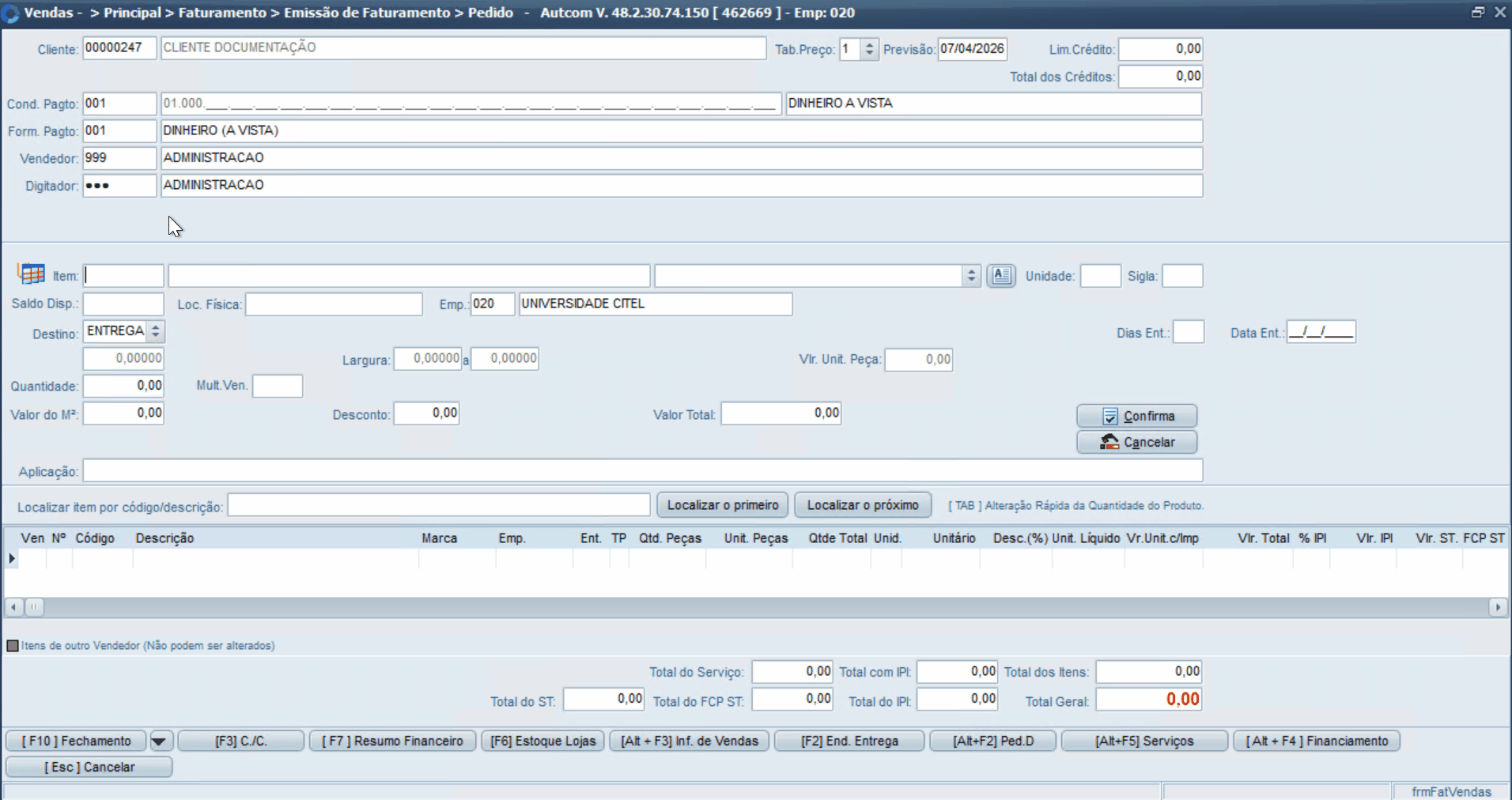Click the item grid table icon
Image resolution: width=1512 pixels, height=800 pixels.
[31, 274]
